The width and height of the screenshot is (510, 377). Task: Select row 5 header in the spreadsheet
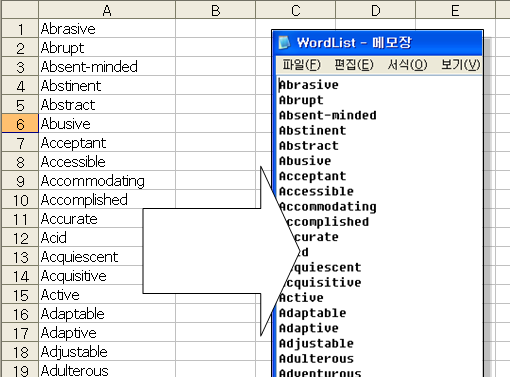(20, 104)
